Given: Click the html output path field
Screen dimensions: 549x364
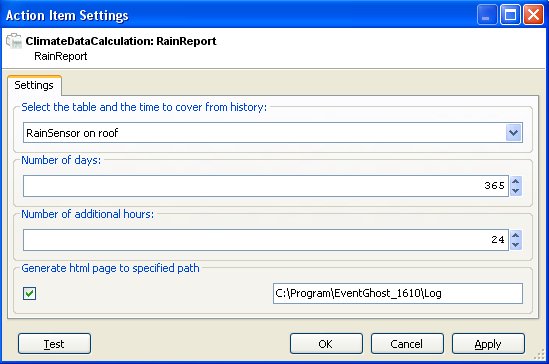Looking at the screenshot, I should click(x=398, y=293).
